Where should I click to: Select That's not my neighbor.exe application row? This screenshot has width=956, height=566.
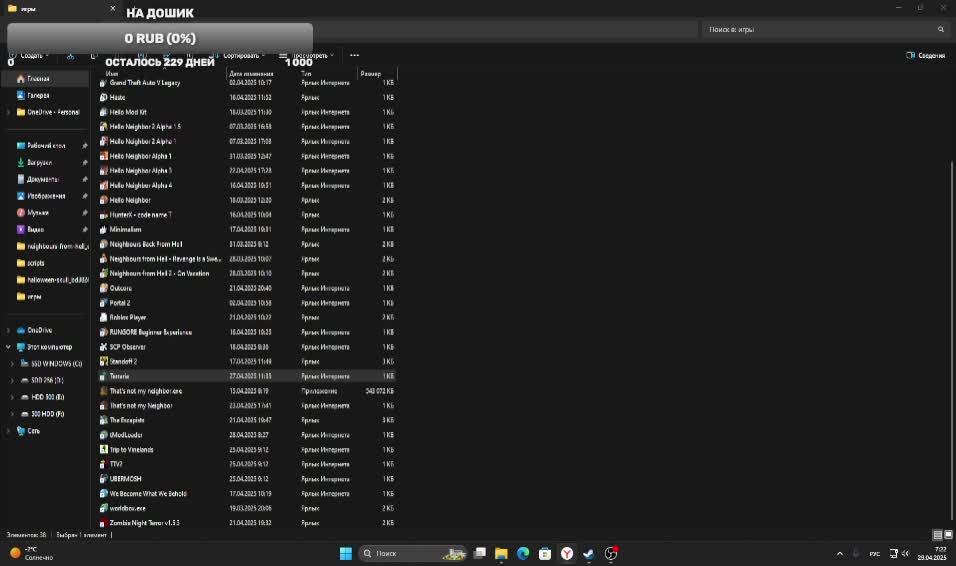click(x=247, y=391)
